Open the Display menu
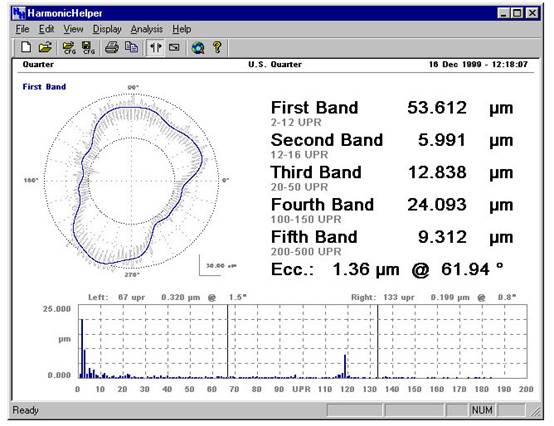Viewport: 554px width, 426px height. [x=107, y=29]
